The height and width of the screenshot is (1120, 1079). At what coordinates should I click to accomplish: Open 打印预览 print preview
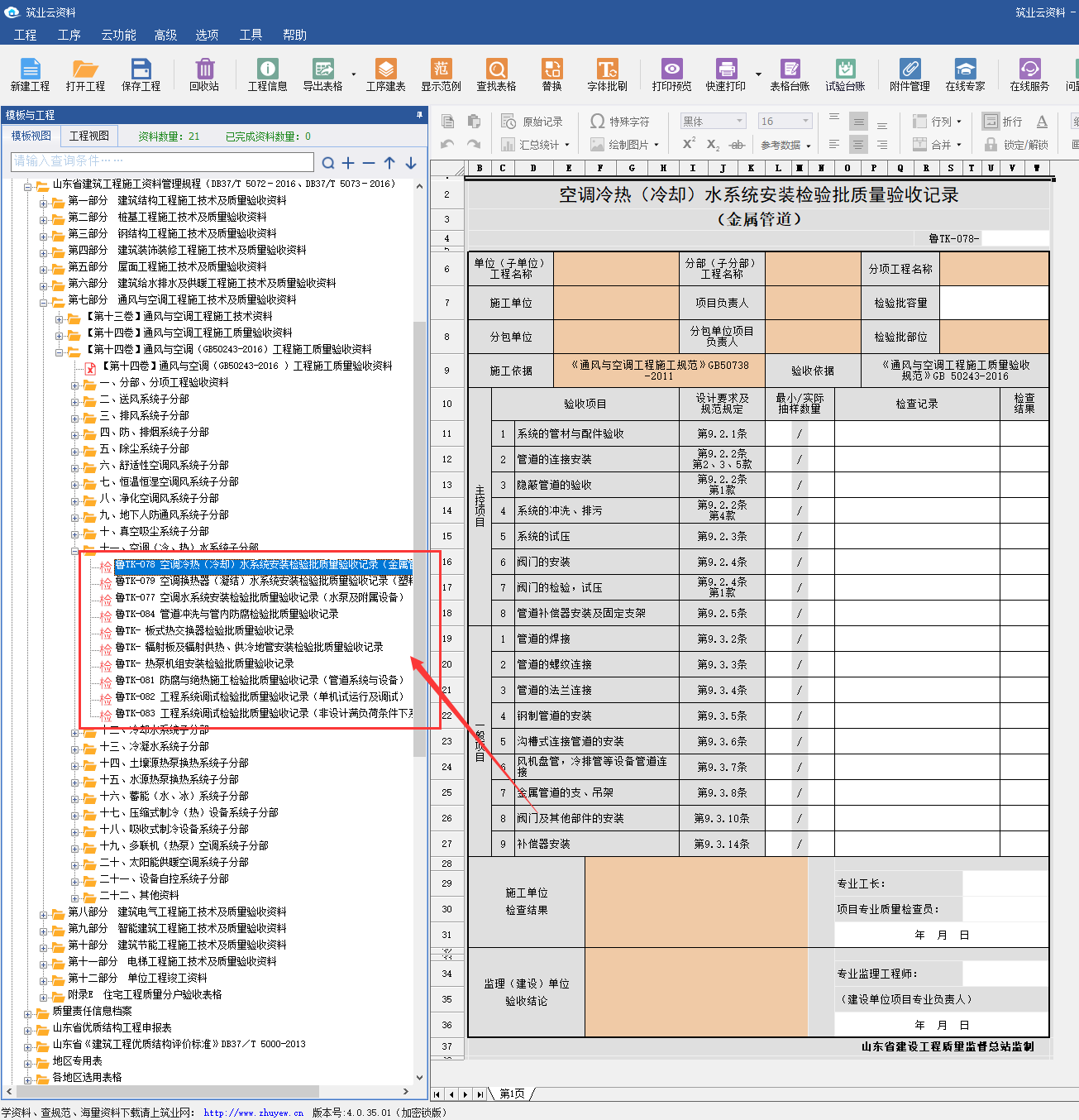[671, 74]
